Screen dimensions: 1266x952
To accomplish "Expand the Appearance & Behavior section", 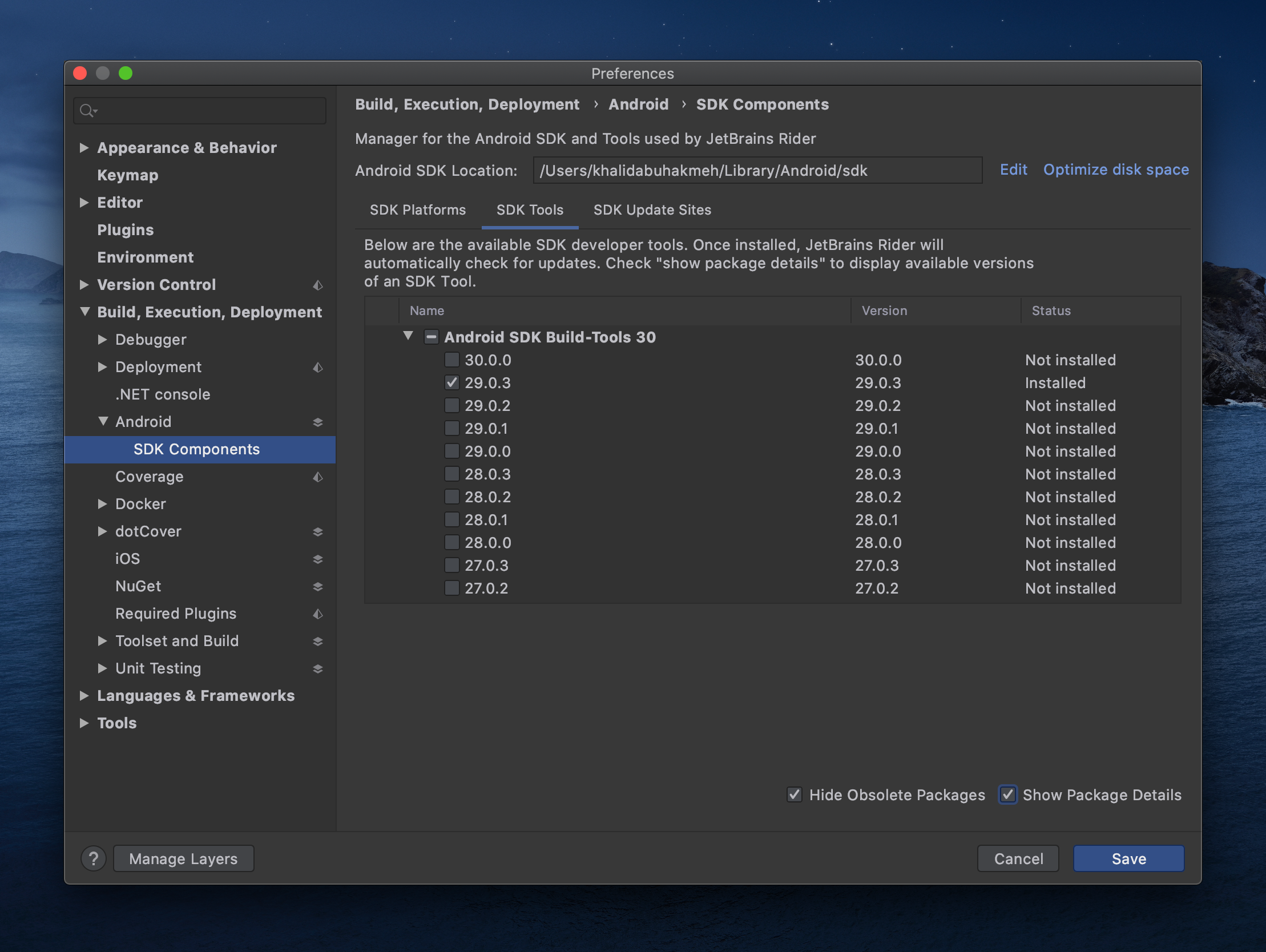I will point(84,148).
